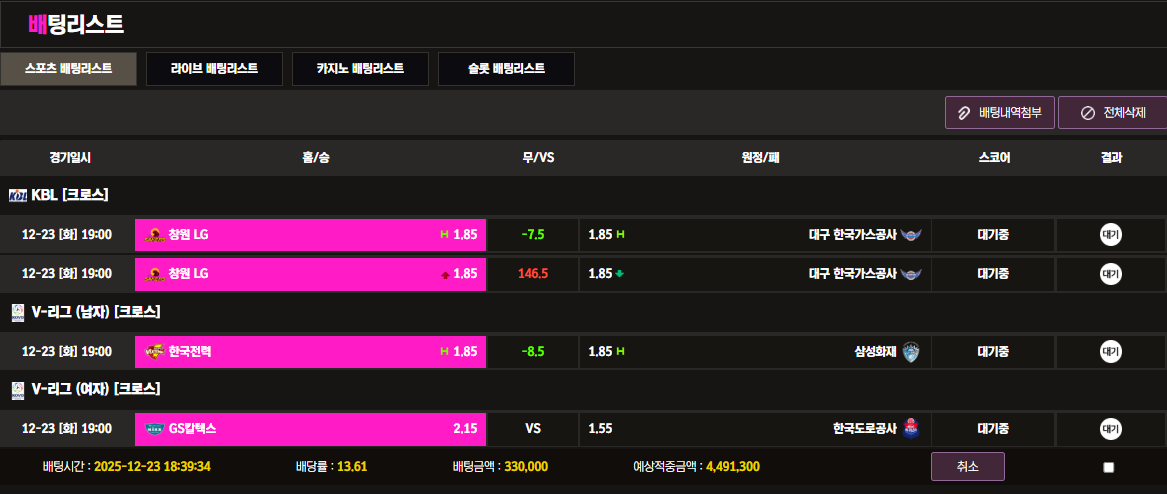Click the 1.55 away odds for 한국도로공사

tap(600, 428)
